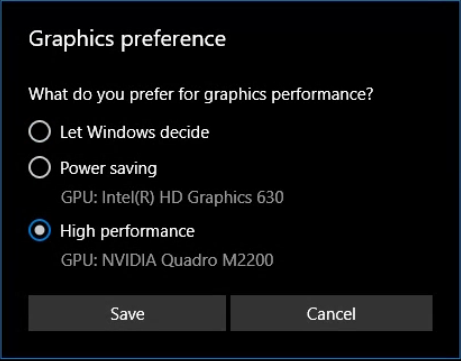Viewport: 461px width, 361px height.
Task: Click the word 'Windows' in the first option
Action: coord(121,132)
